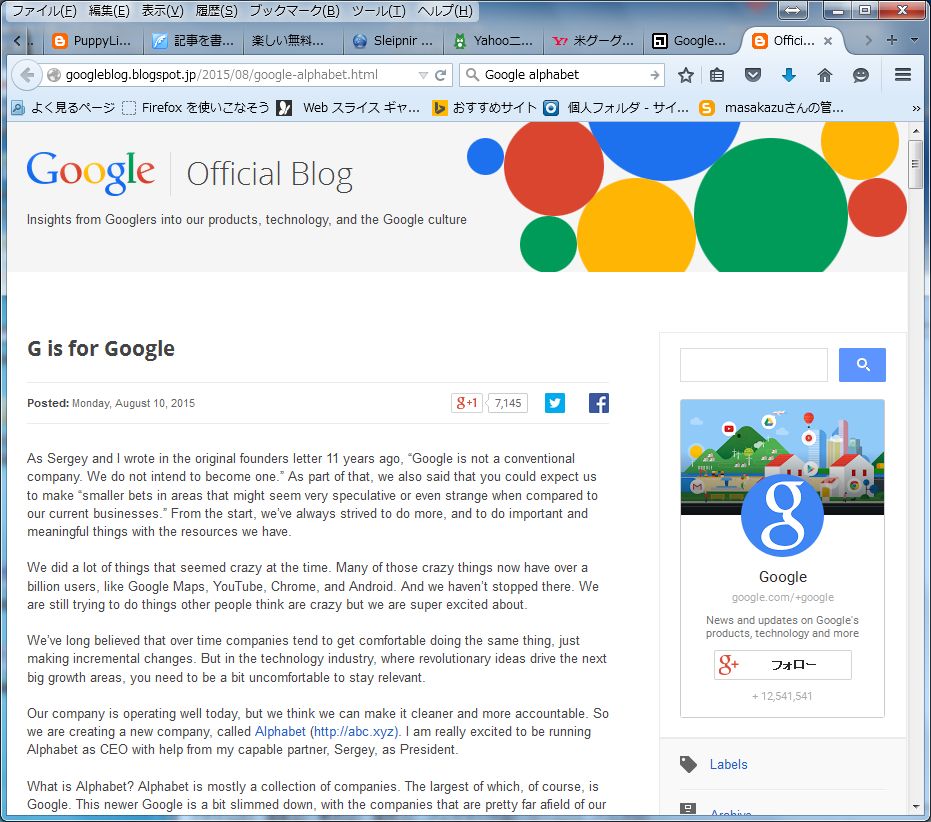Open a new tab with plus button
The height and width of the screenshot is (822, 931).
pyautogui.click(x=891, y=40)
